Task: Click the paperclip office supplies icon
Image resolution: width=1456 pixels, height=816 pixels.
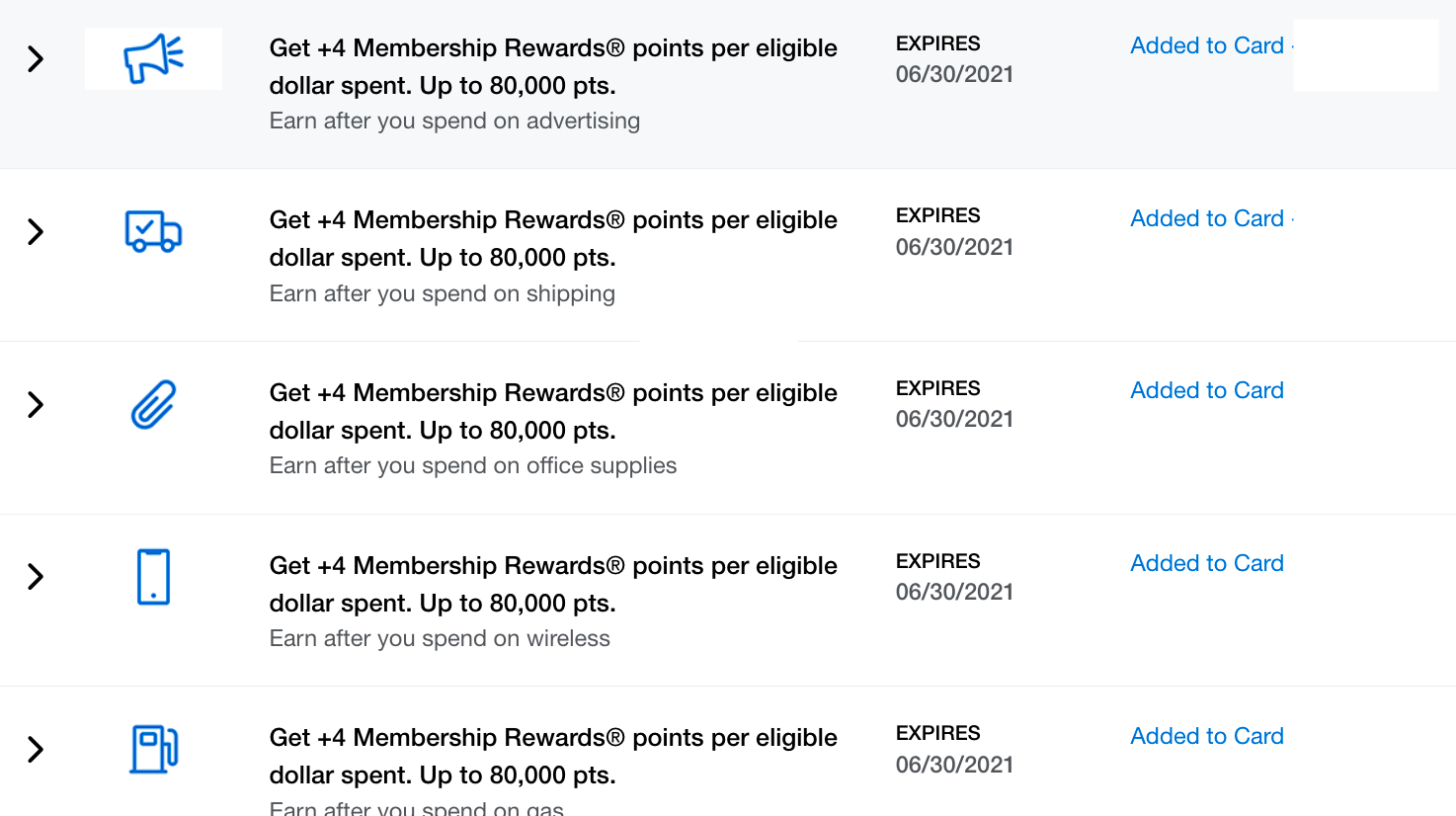Action: click(x=153, y=404)
